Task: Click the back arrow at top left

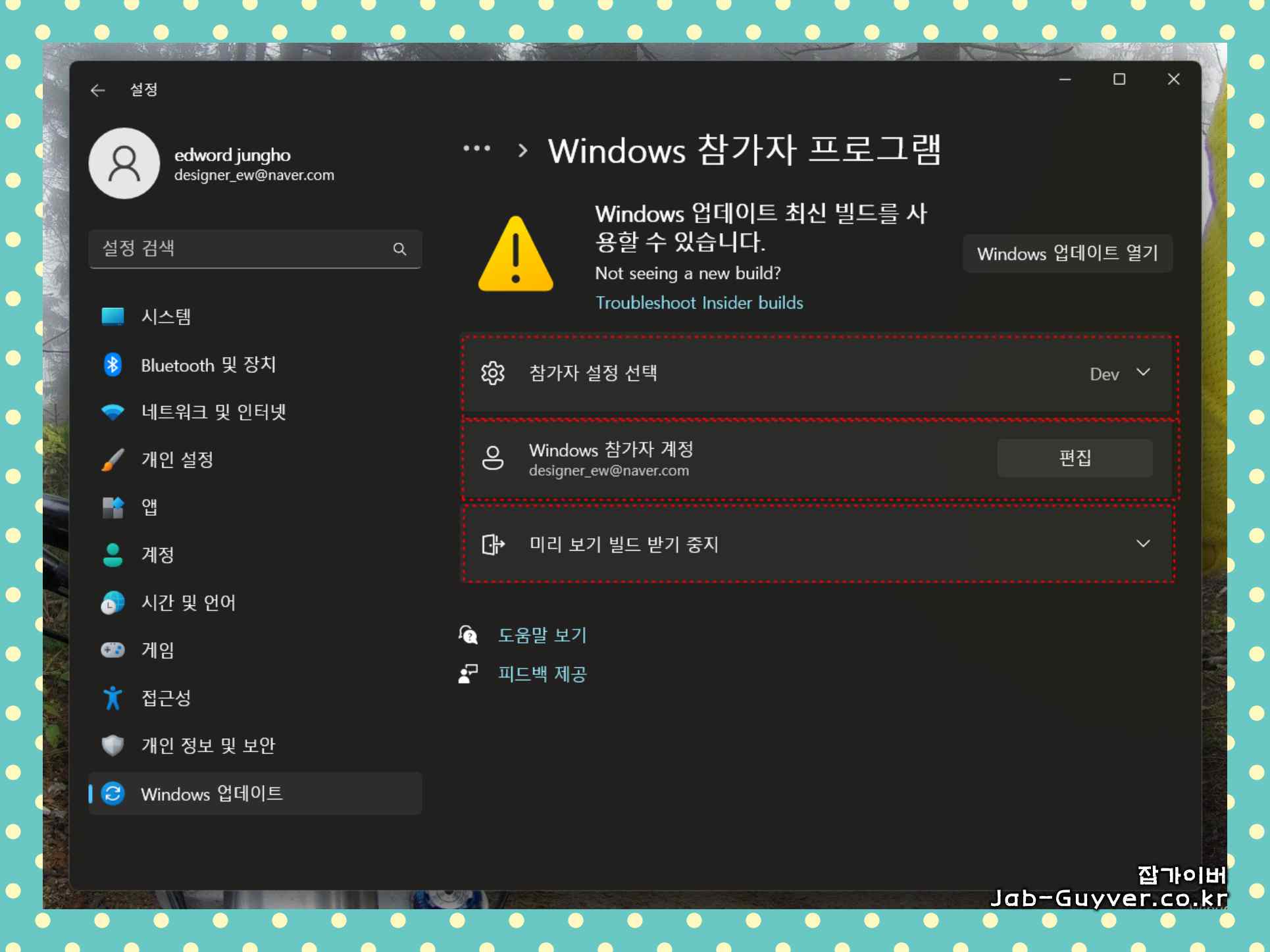Action: 97,90
